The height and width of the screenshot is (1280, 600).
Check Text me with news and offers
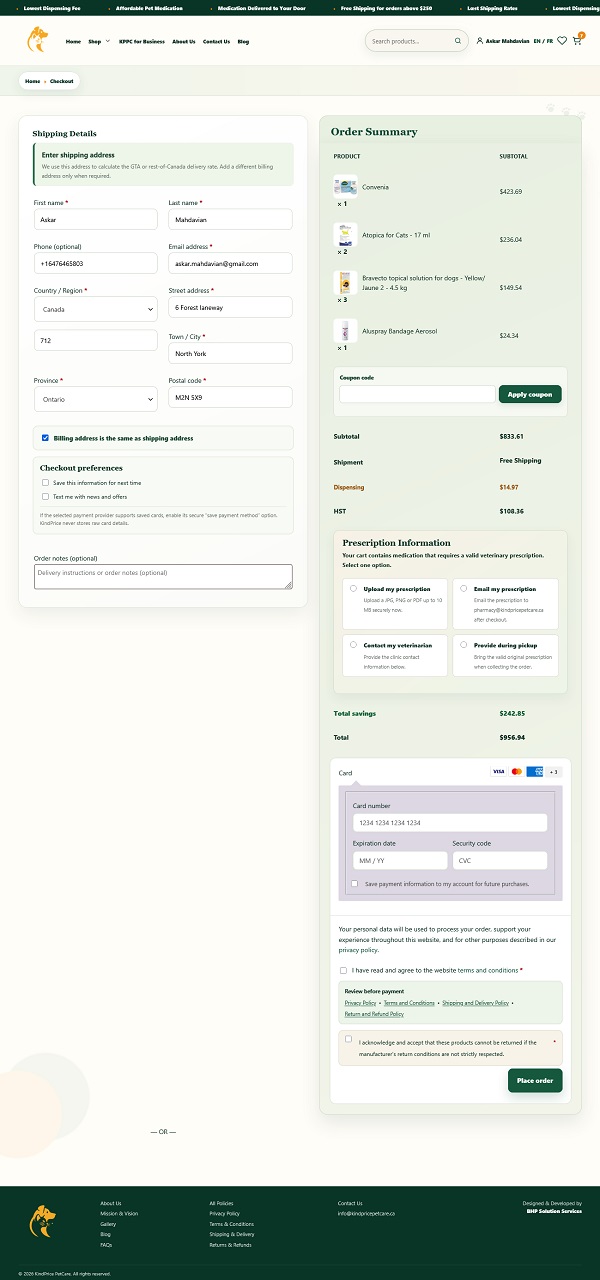45,496
